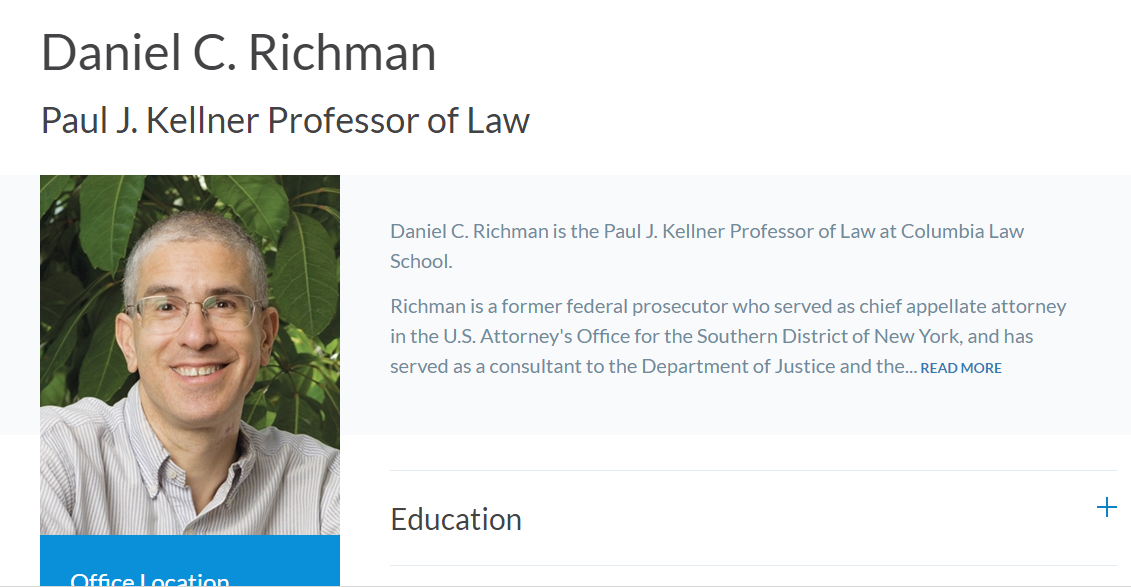Screen dimensions: 1131x587
Task: Click READ MORE link in bio
Action: click(x=960, y=368)
